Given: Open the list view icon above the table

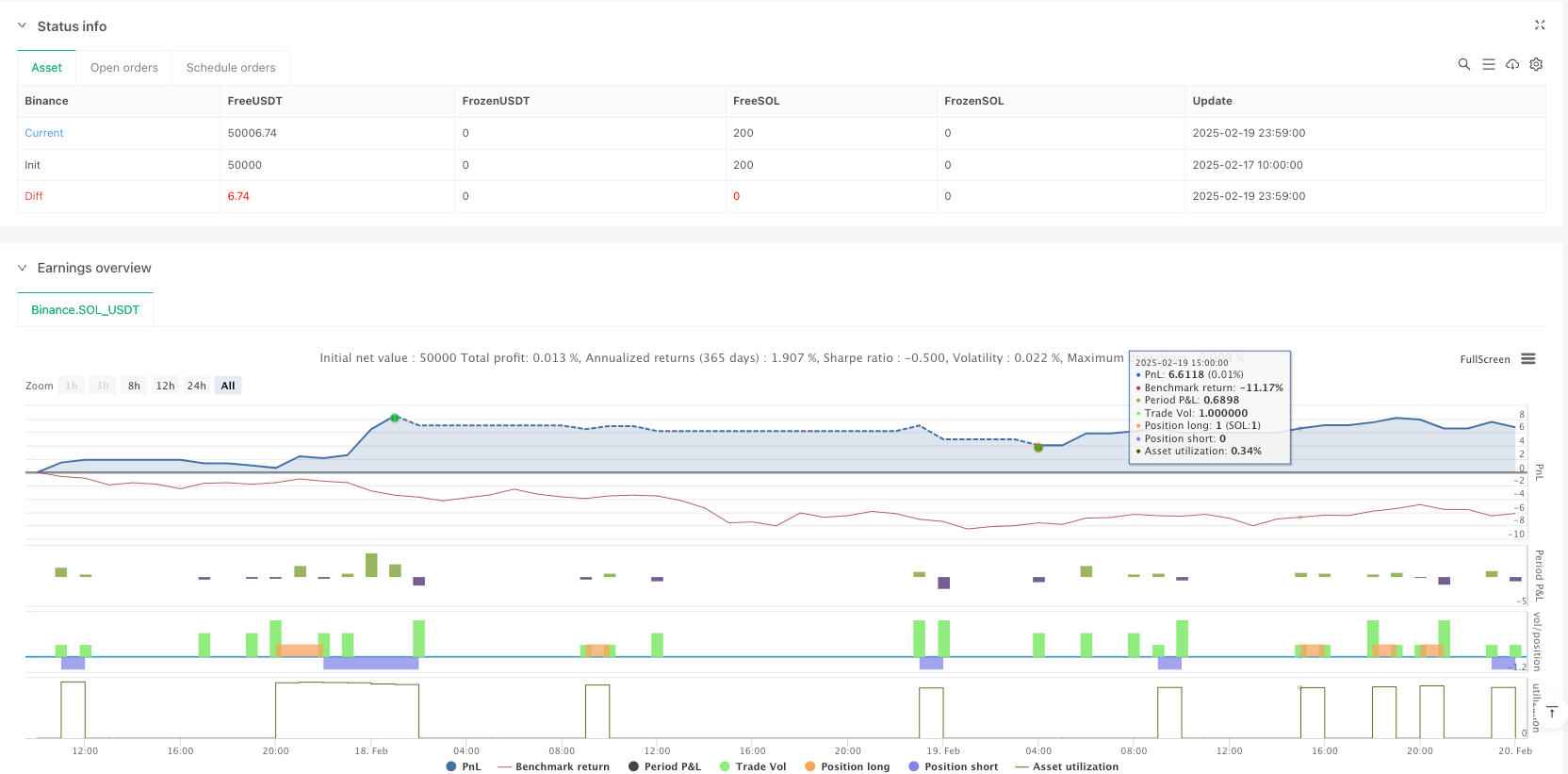Looking at the screenshot, I should click(1488, 64).
